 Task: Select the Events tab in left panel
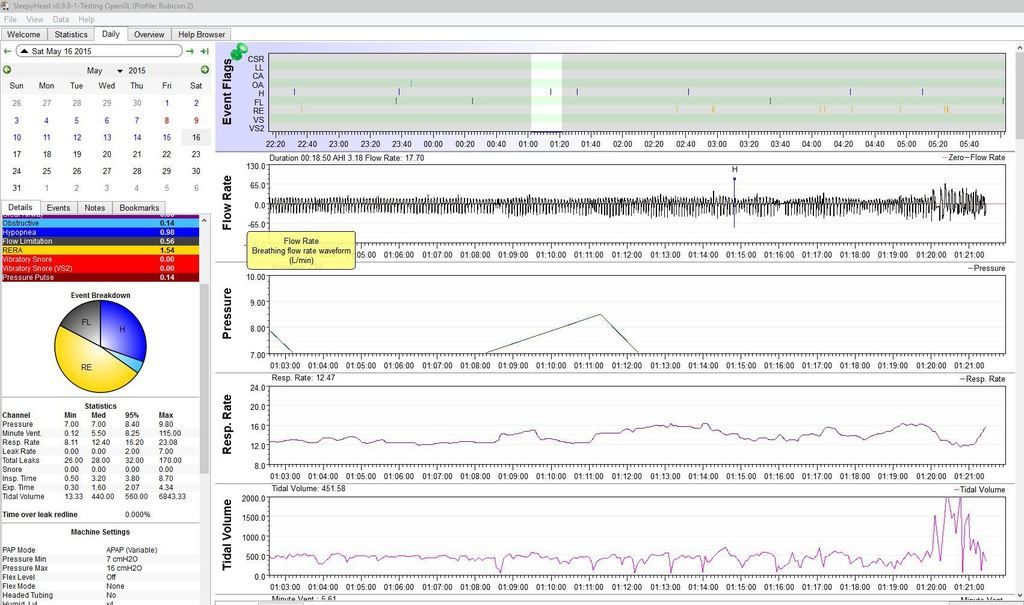pyautogui.click(x=59, y=208)
